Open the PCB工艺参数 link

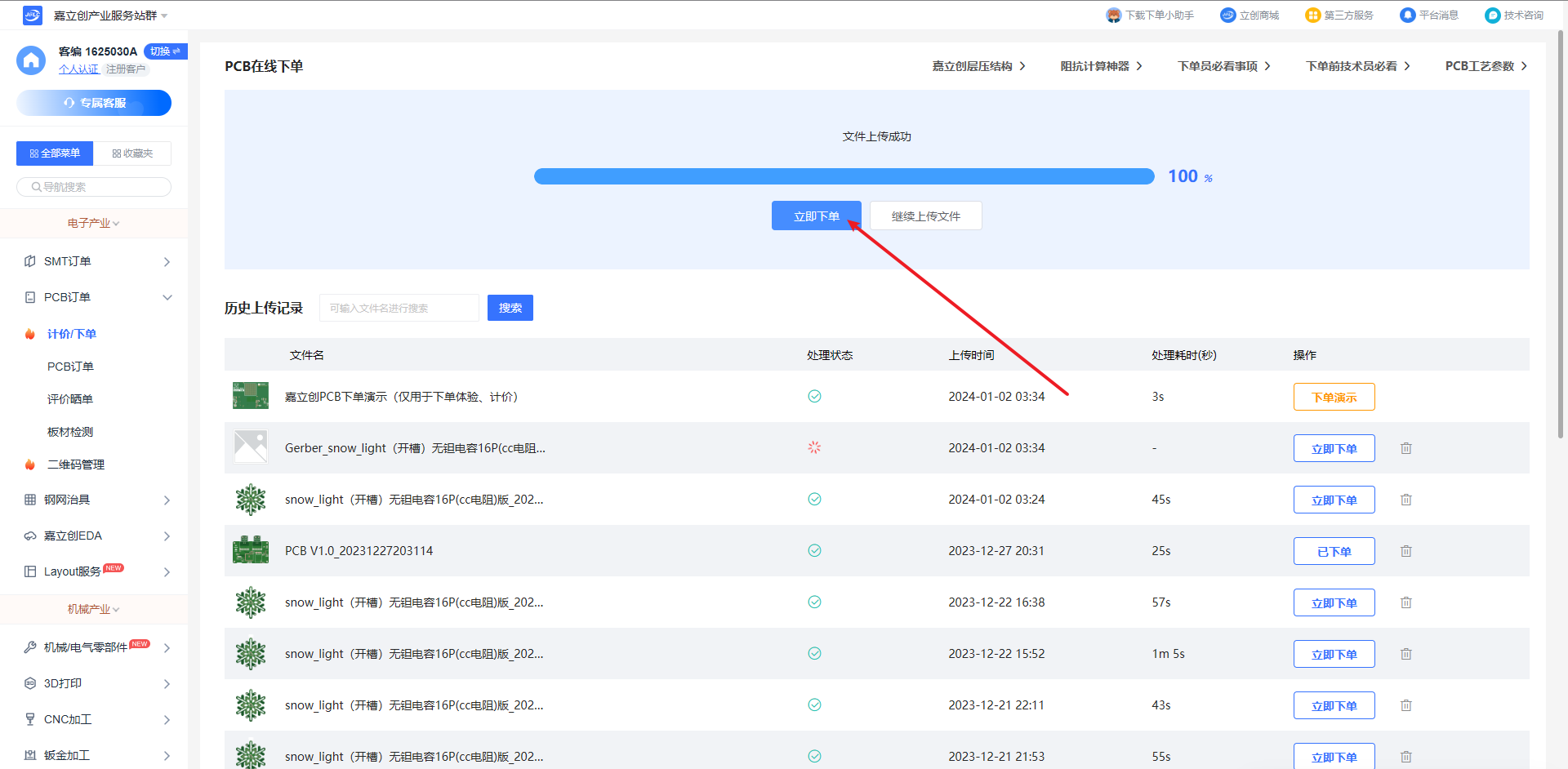tap(1486, 66)
